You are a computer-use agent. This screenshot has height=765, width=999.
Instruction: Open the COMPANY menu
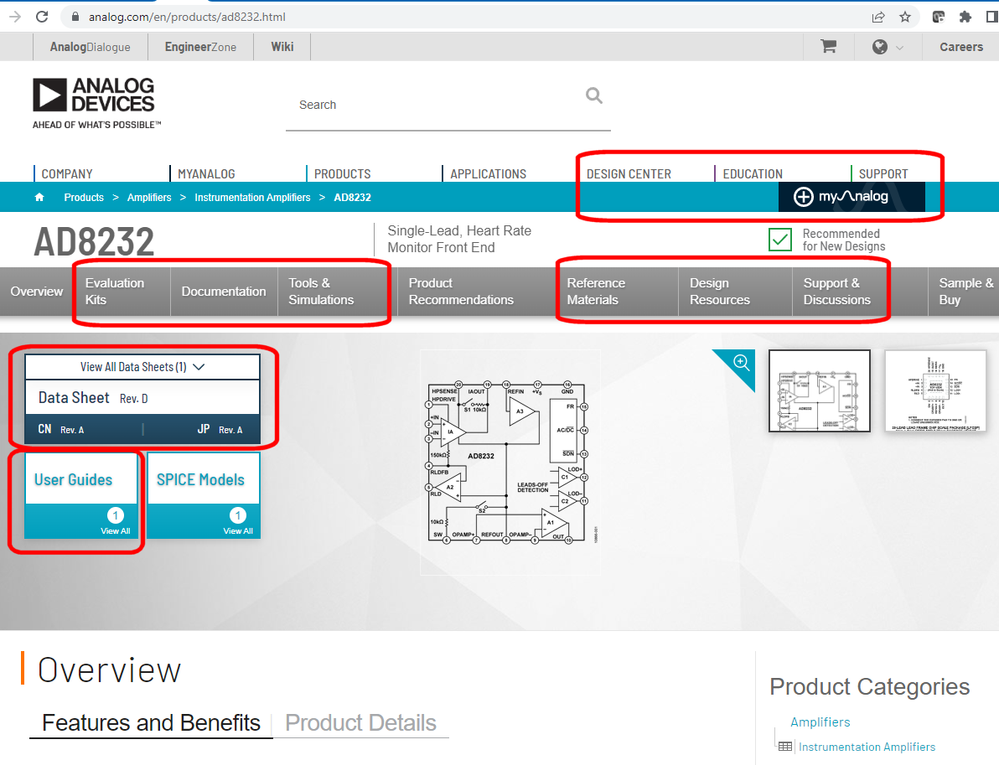[x=67, y=174]
